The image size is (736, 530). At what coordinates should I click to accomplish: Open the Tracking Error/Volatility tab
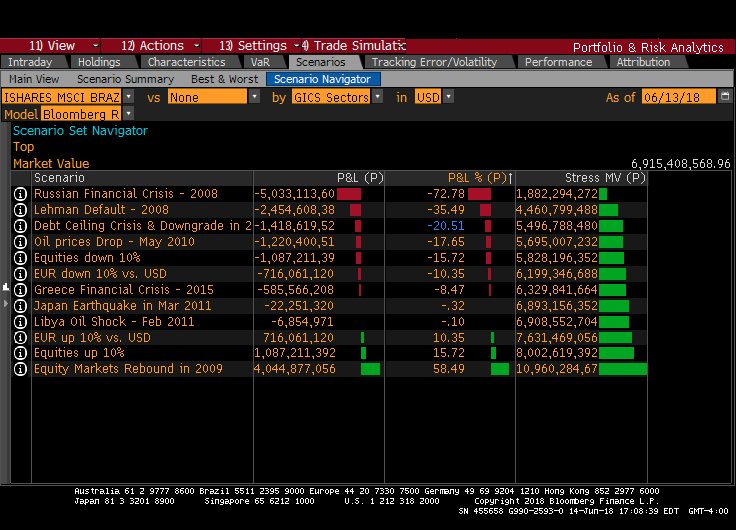(x=434, y=62)
